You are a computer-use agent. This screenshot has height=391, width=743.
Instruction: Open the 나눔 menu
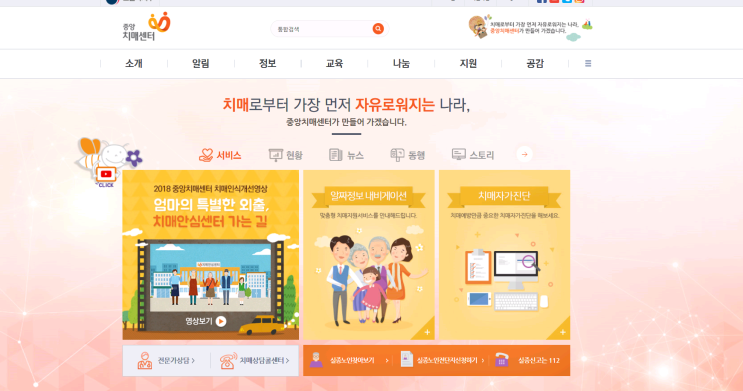[x=401, y=64]
